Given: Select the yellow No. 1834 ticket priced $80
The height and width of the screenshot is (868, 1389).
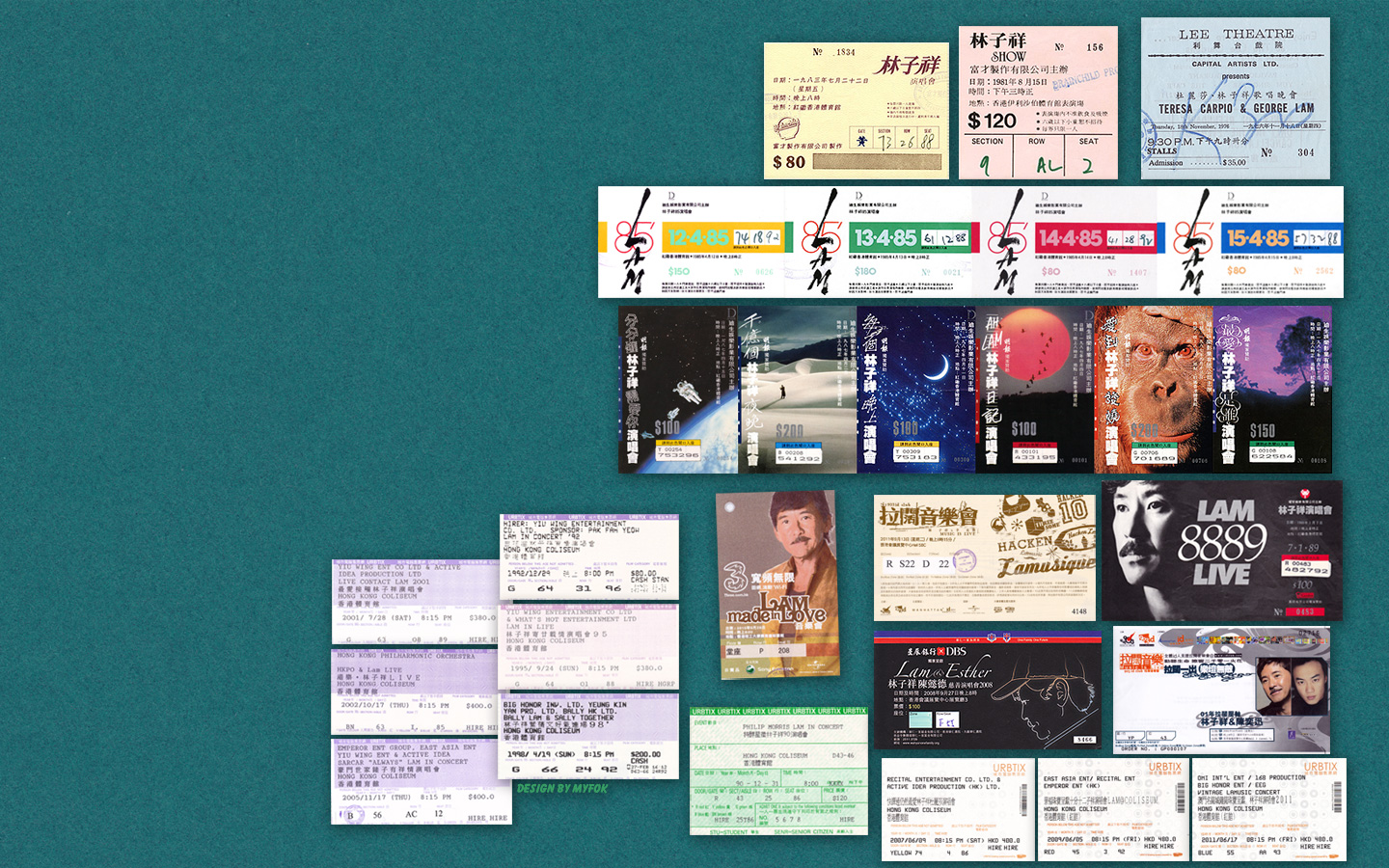Looking at the screenshot, I should click(x=856, y=110).
